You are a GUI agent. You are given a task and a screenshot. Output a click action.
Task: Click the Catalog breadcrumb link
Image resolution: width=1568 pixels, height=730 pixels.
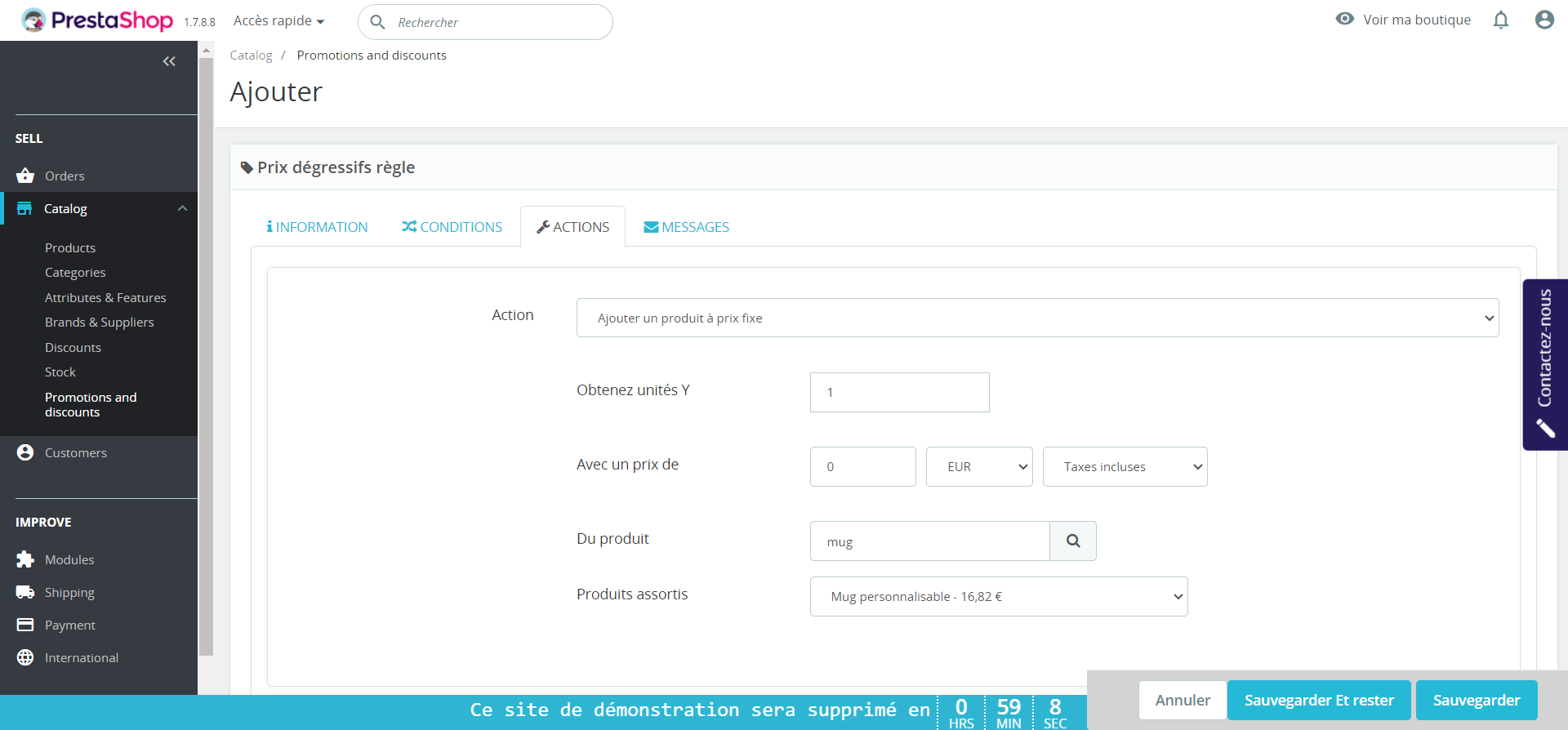click(x=251, y=56)
